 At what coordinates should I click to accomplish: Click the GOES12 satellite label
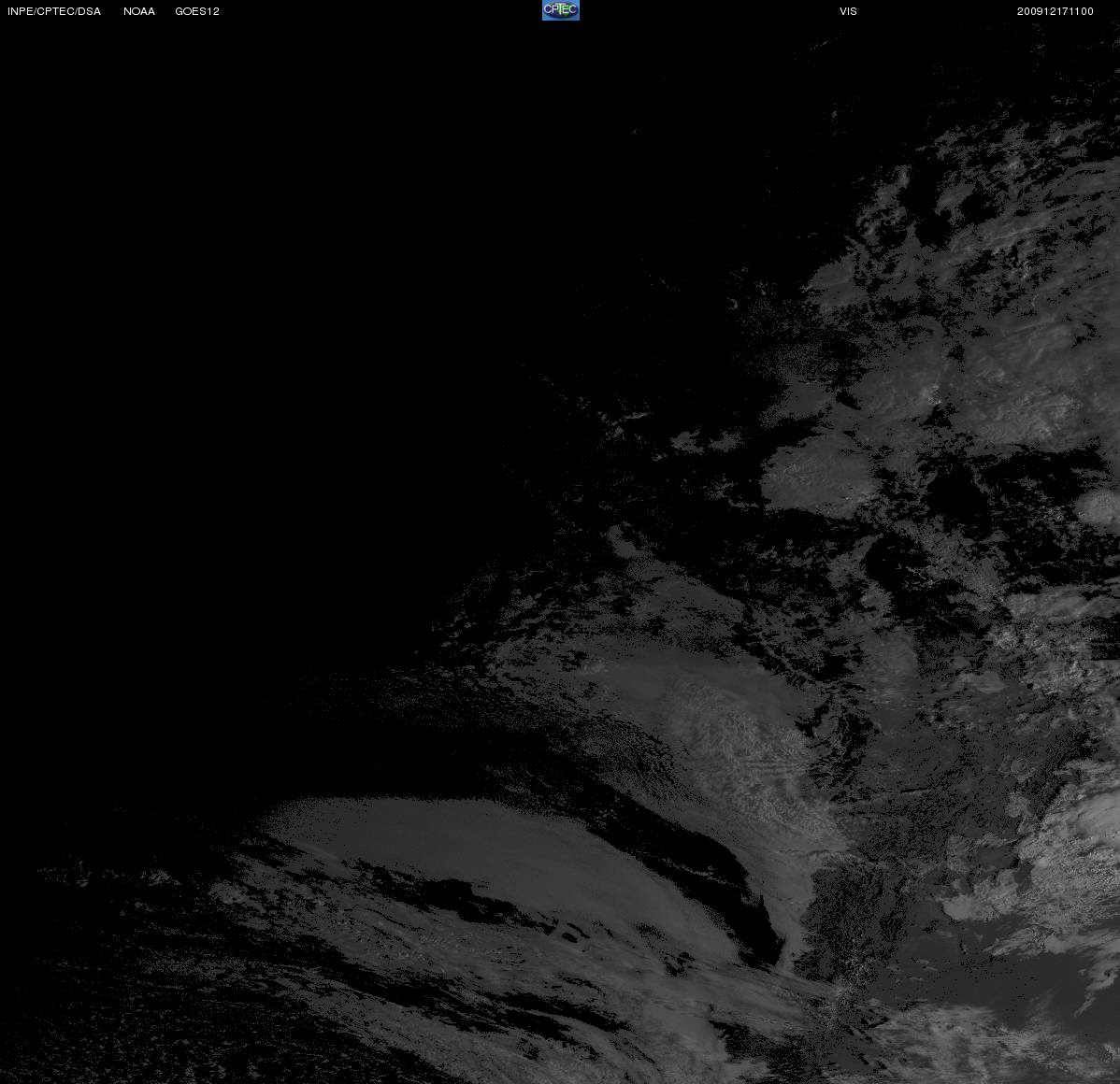[197, 11]
